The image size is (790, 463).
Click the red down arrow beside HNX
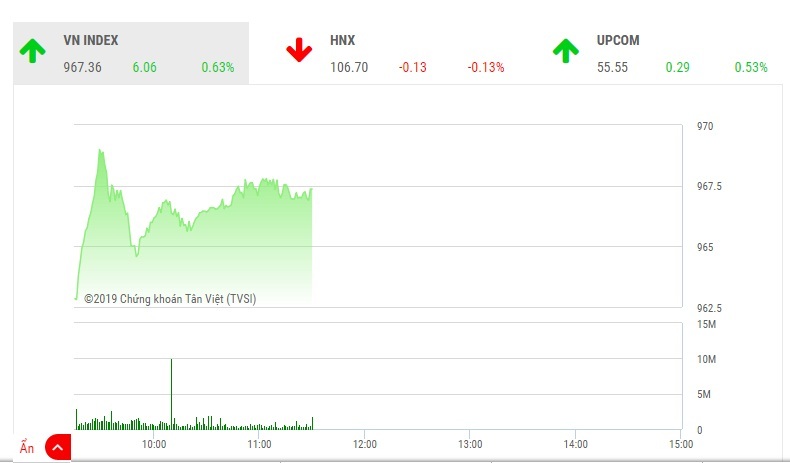(299, 50)
